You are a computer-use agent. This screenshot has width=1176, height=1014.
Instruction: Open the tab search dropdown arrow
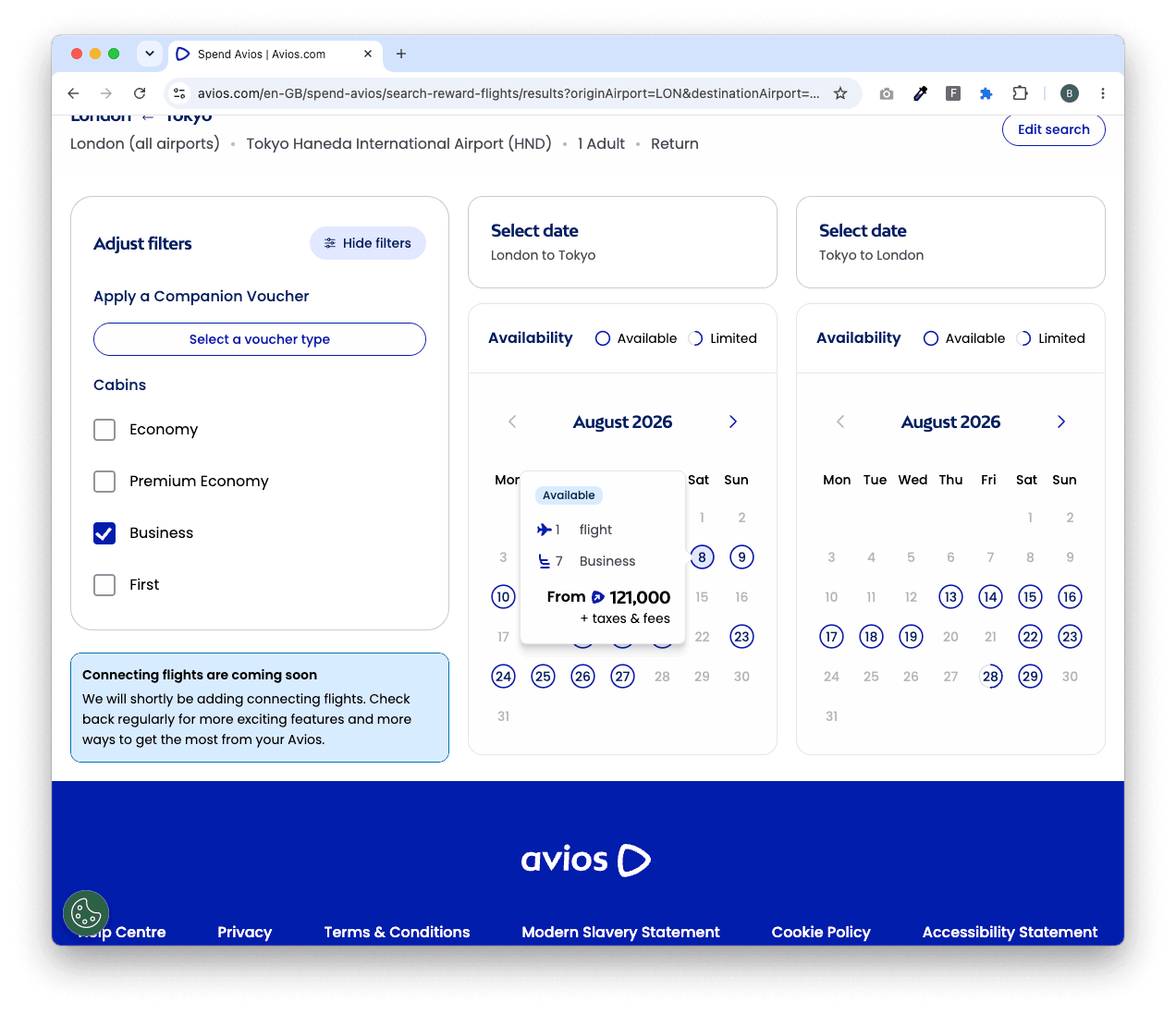[x=150, y=54]
